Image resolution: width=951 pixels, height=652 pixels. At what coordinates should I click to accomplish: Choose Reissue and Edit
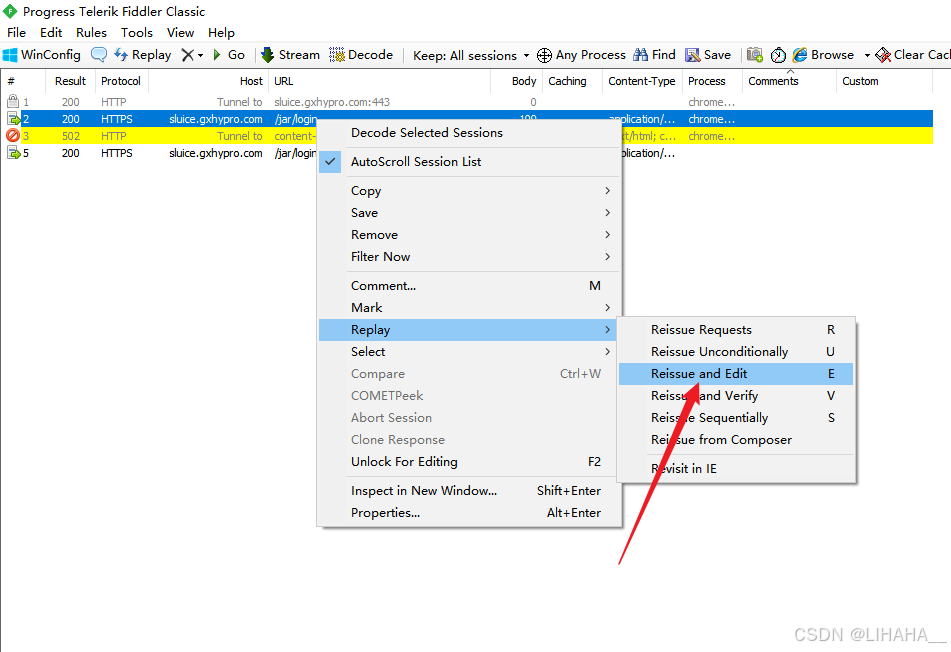(x=736, y=374)
